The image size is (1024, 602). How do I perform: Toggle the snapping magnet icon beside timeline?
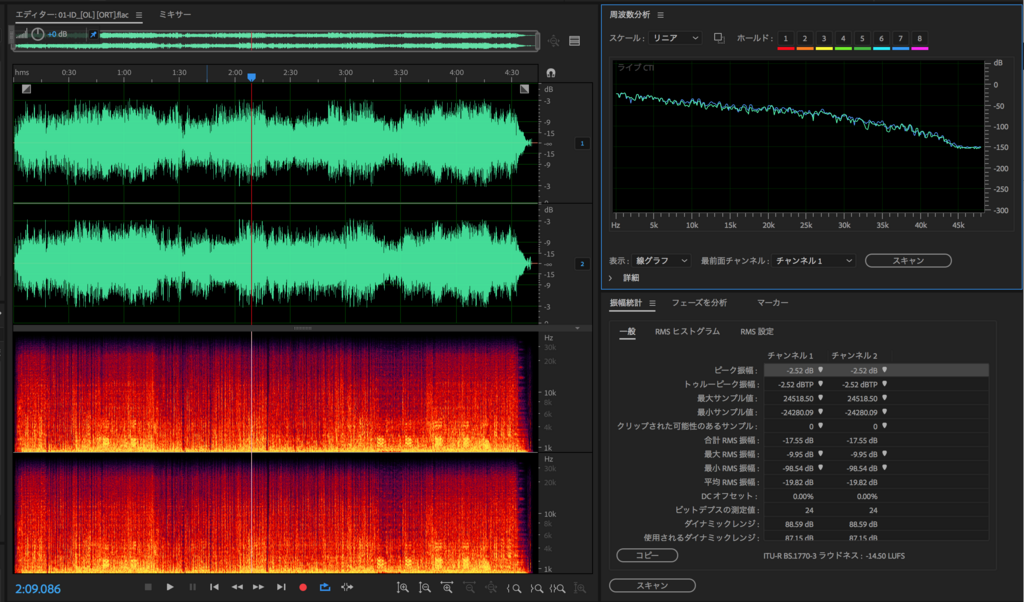click(551, 72)
